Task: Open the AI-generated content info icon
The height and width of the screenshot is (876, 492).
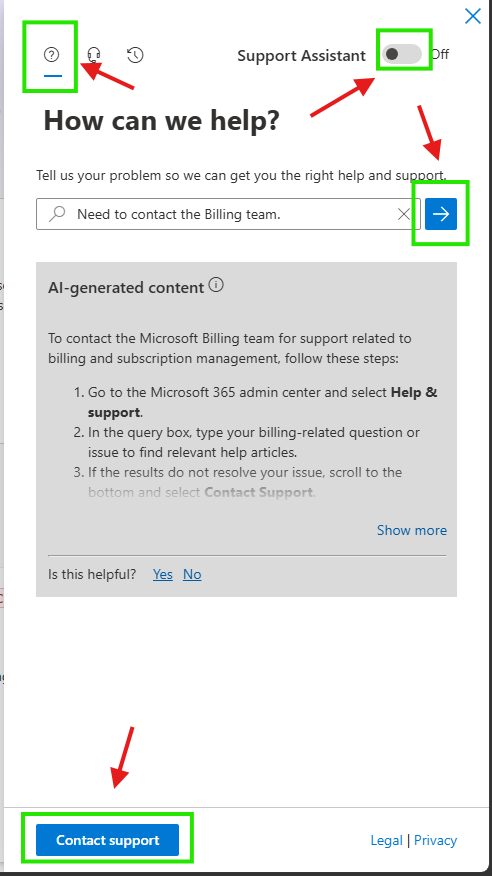Action: coord(216,285)
